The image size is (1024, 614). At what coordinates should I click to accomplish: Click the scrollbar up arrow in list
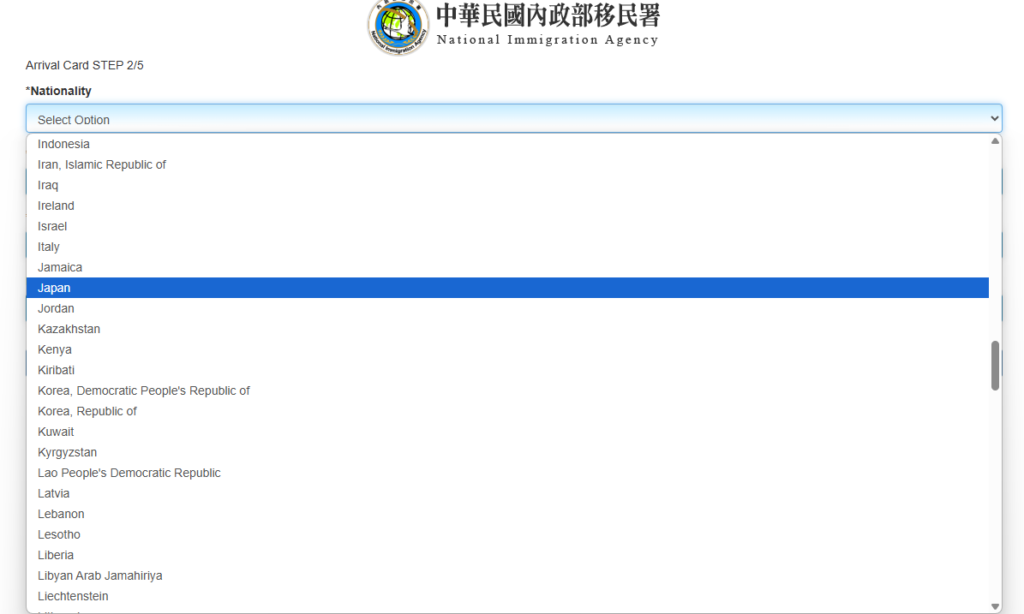pyautogui.click(x=995, y=142)
